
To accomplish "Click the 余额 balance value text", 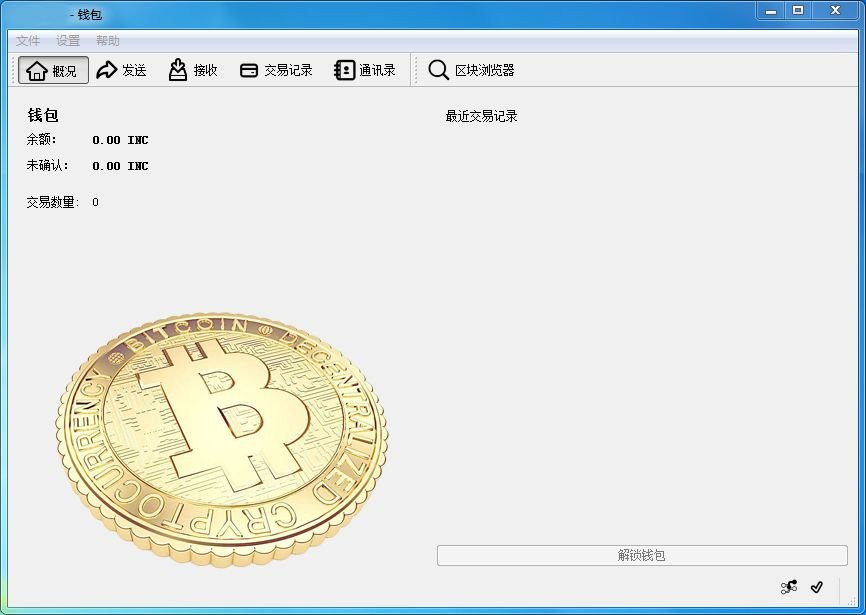I will click(x=120, y=140).
